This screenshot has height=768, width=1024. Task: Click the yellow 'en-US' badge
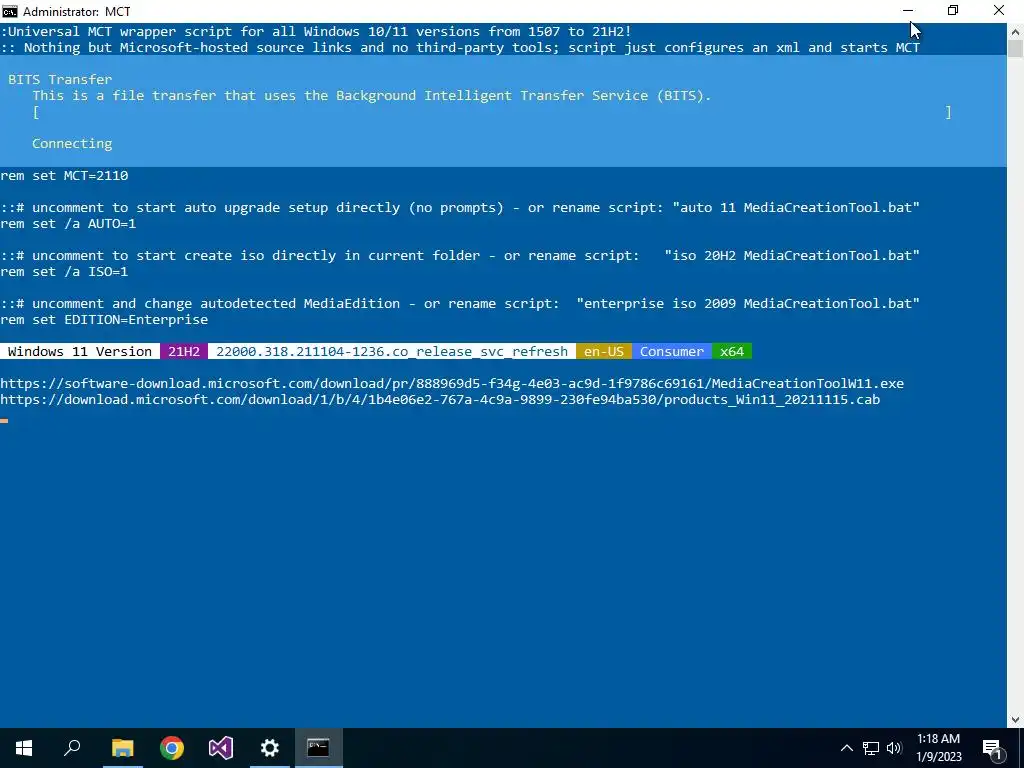point(603,351)
